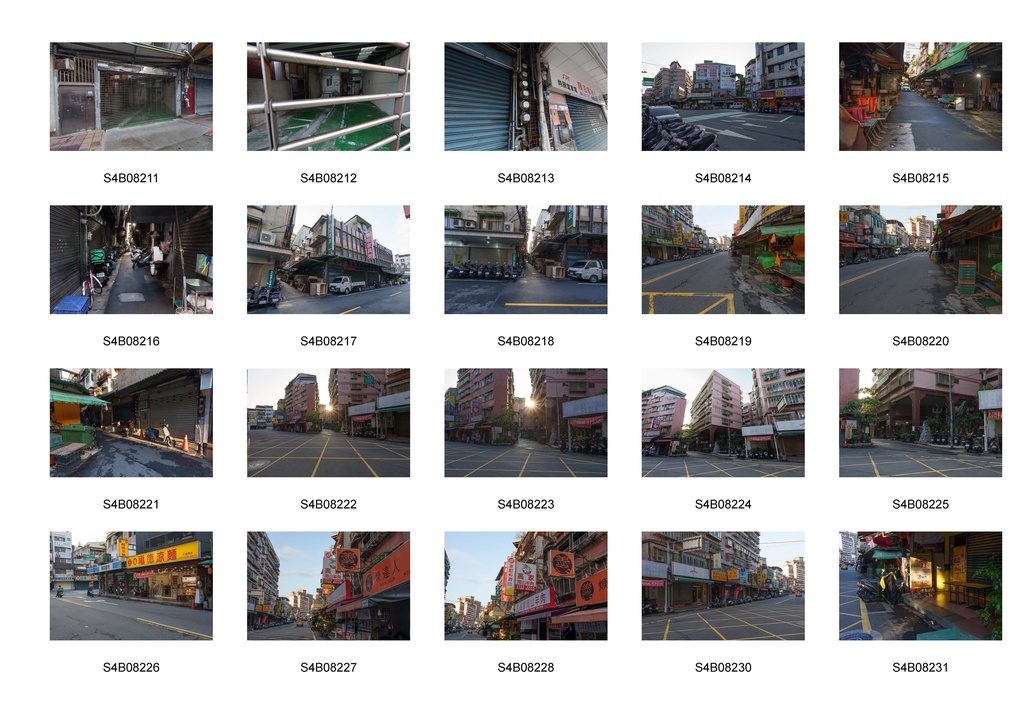Select the caption text S4B08221
Screen dimensions: 1024x724
coord(131,504)
